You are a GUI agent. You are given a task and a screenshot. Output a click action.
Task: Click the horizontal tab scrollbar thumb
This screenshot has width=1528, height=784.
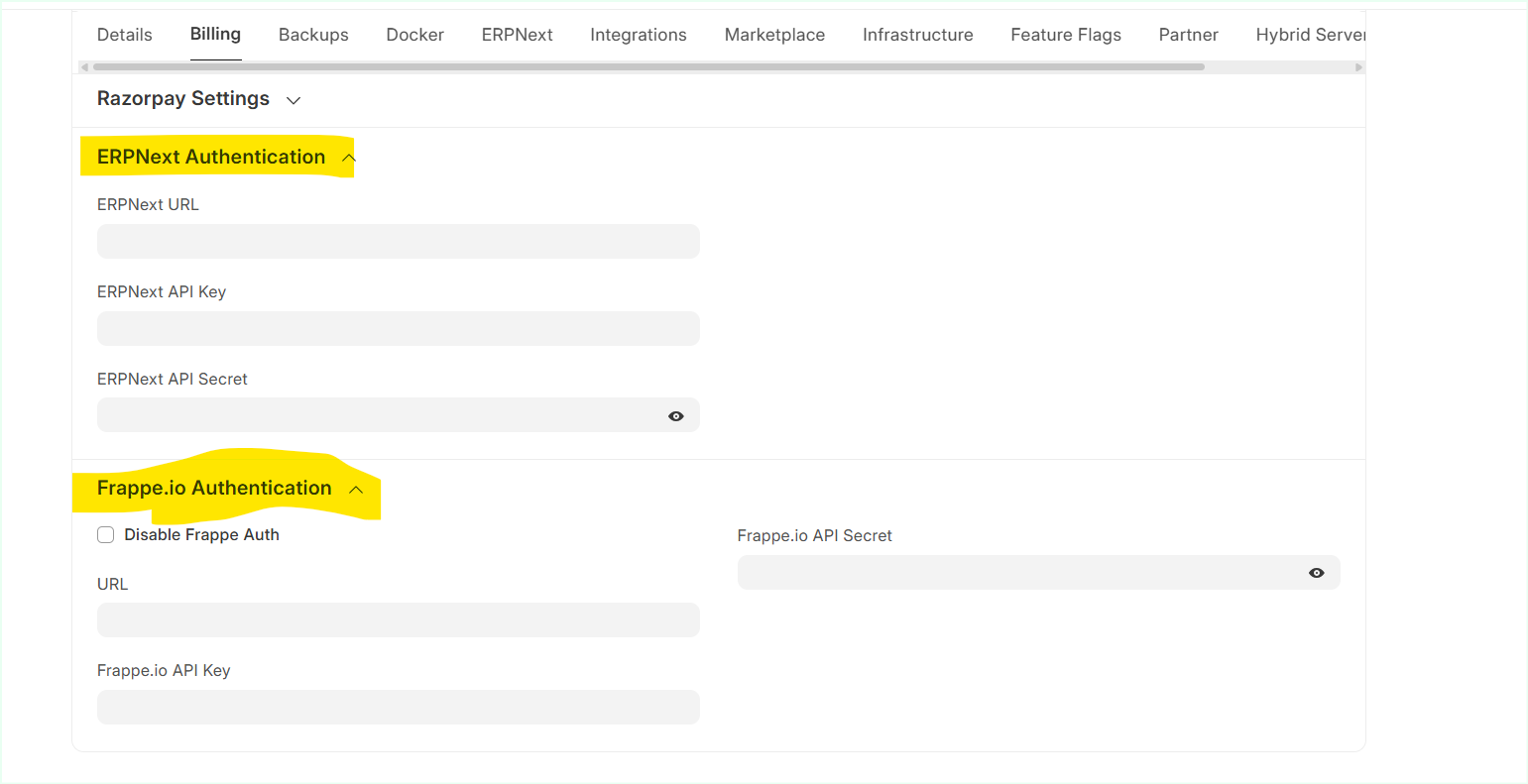coord(648,67)
